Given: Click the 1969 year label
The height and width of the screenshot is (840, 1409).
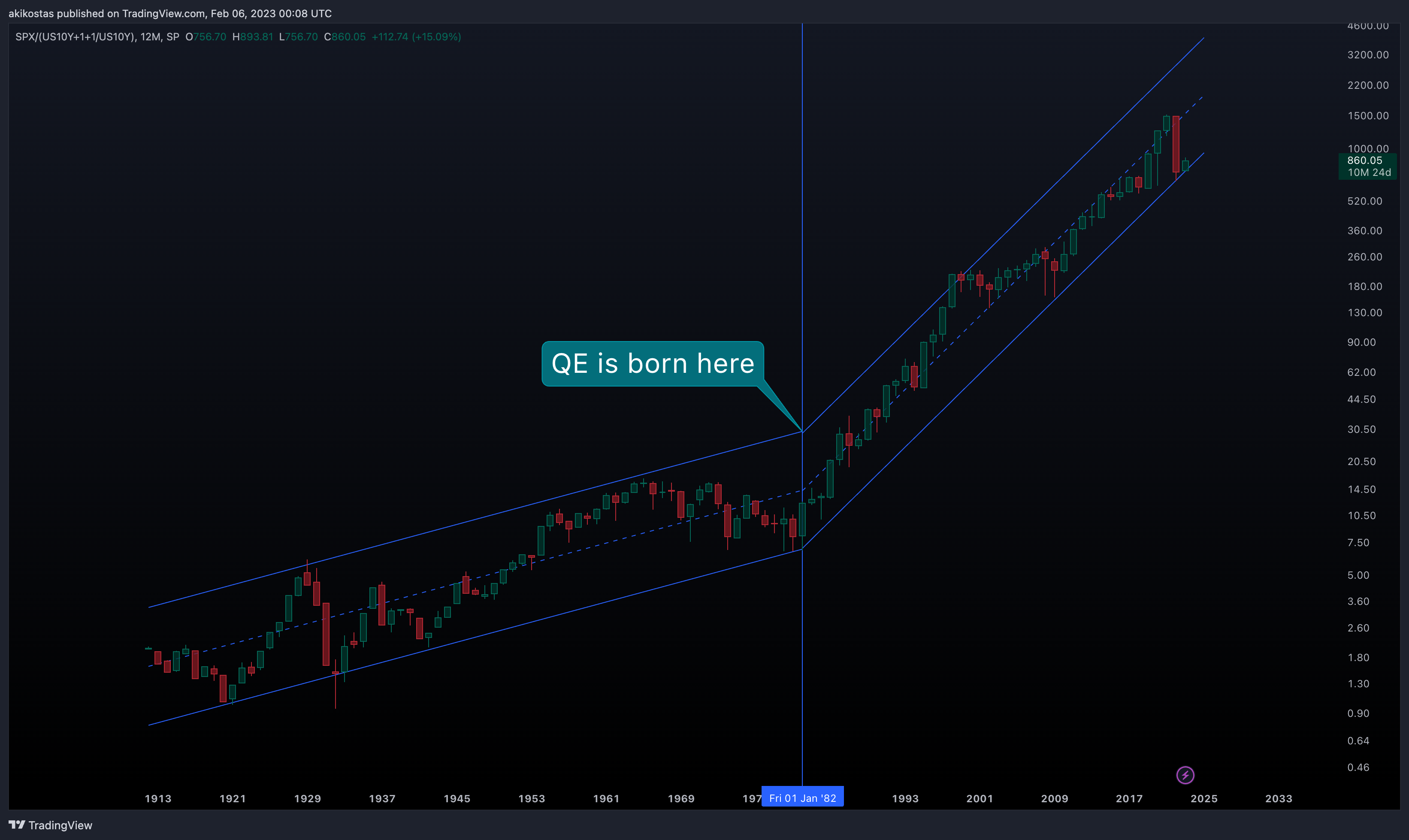Looking at the screenshot, I should coord(681,799).
